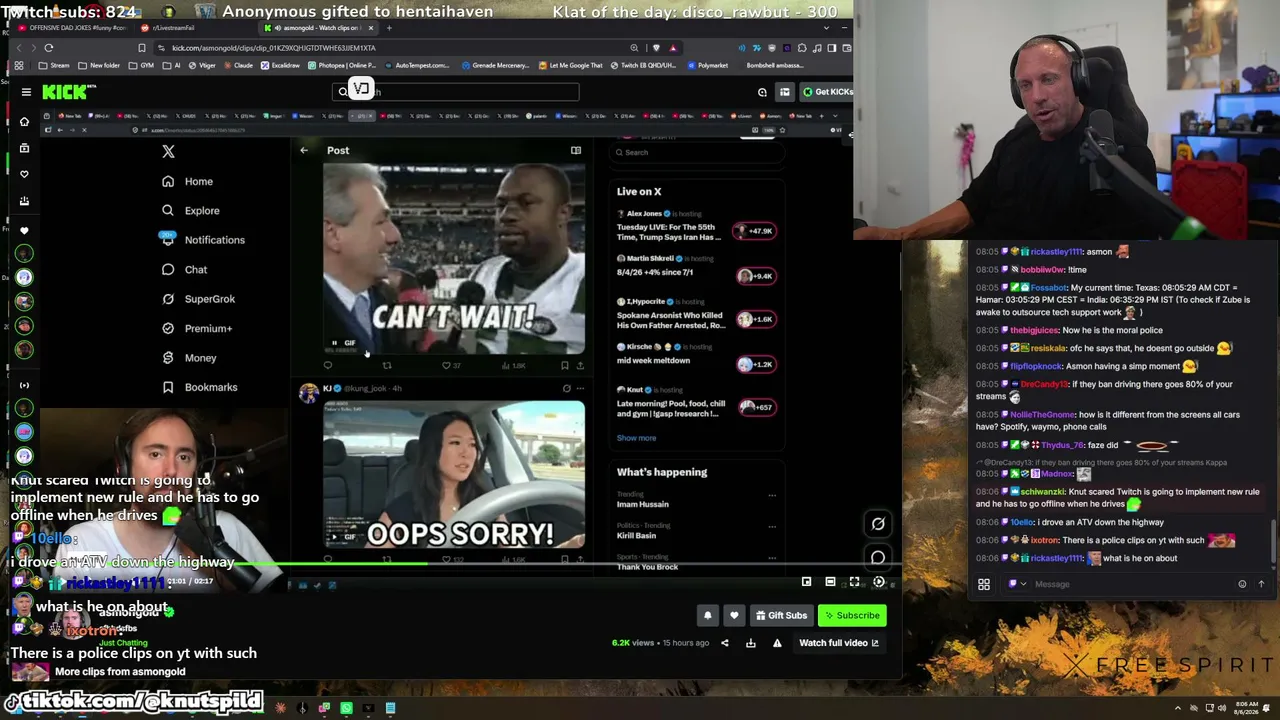
Task: Open more options for Kirill Basin trend
Action: 772,526
